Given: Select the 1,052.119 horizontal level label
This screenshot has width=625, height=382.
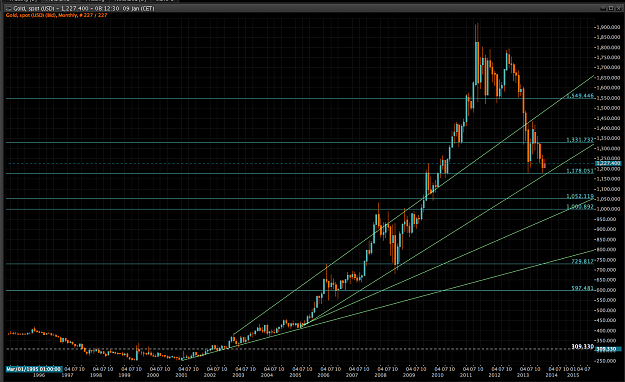Looking at the screenshot, I should [580, 197].
